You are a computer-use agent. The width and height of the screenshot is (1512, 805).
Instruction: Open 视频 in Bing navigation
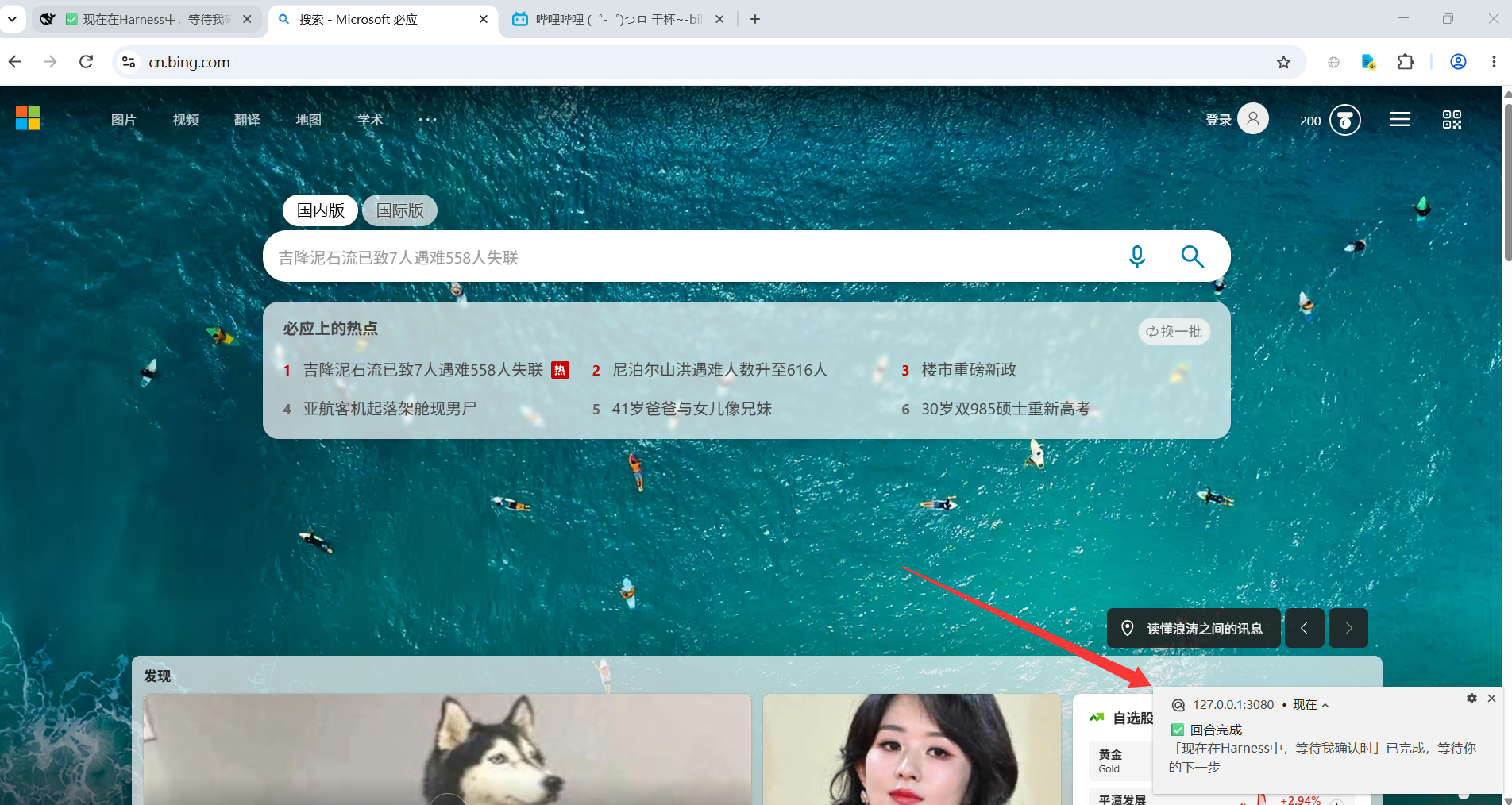click(x=186, y=120)
